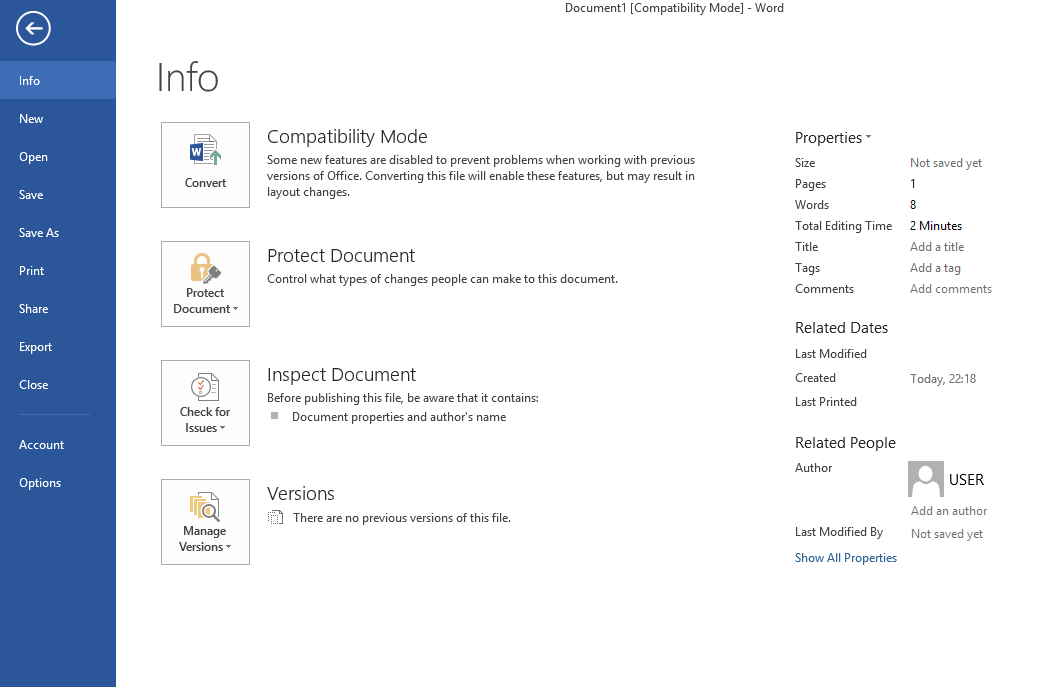The image size is (1059, 687).
Task: Click the Show All Properties link
Action: [x=846, y=558]
